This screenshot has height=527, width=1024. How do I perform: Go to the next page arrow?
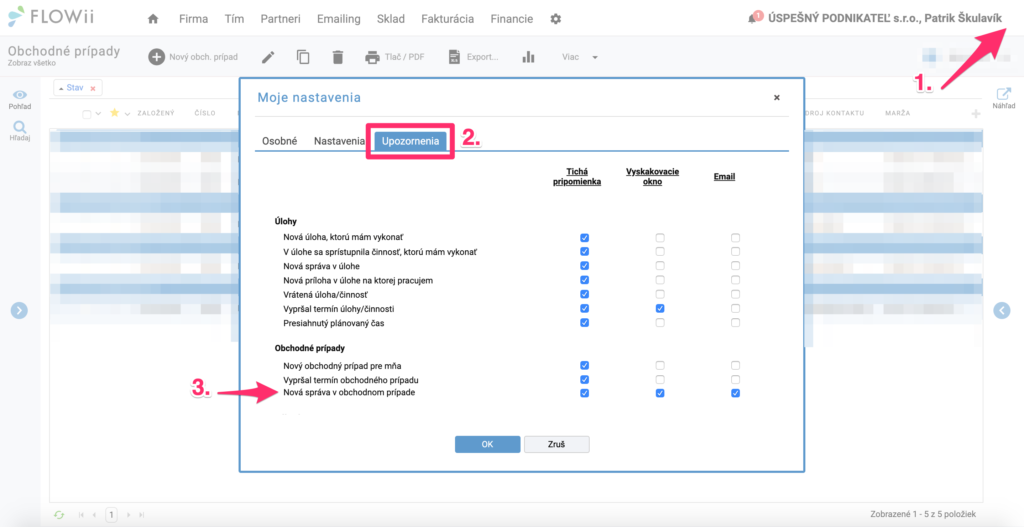(x=129, y=515)
